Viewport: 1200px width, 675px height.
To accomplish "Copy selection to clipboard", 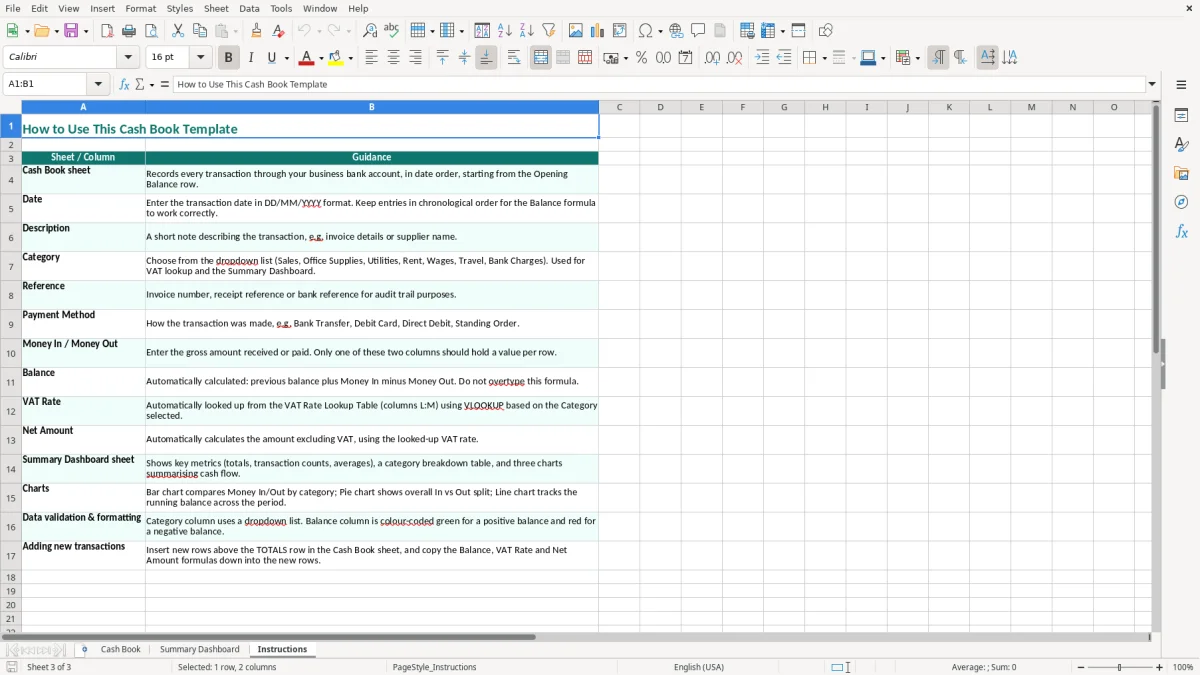I will coord(200,31).
